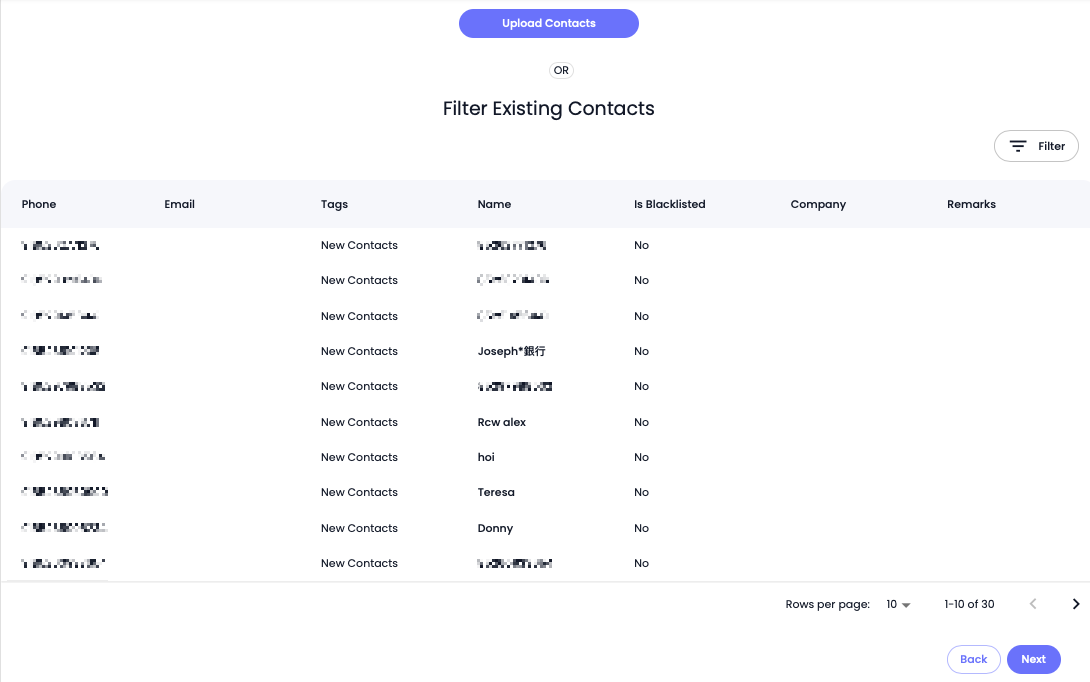Select the Rcw alex contact name

click(501, 422)
